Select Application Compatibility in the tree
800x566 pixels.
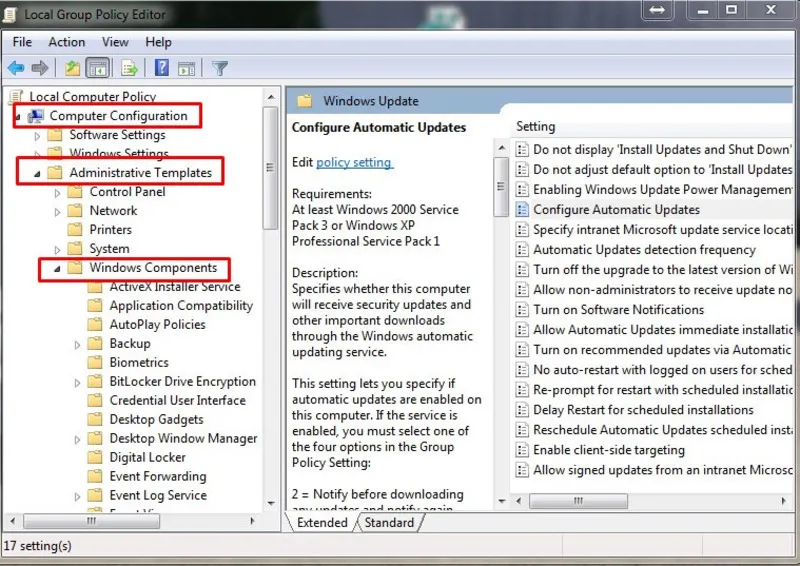(181, 305)
